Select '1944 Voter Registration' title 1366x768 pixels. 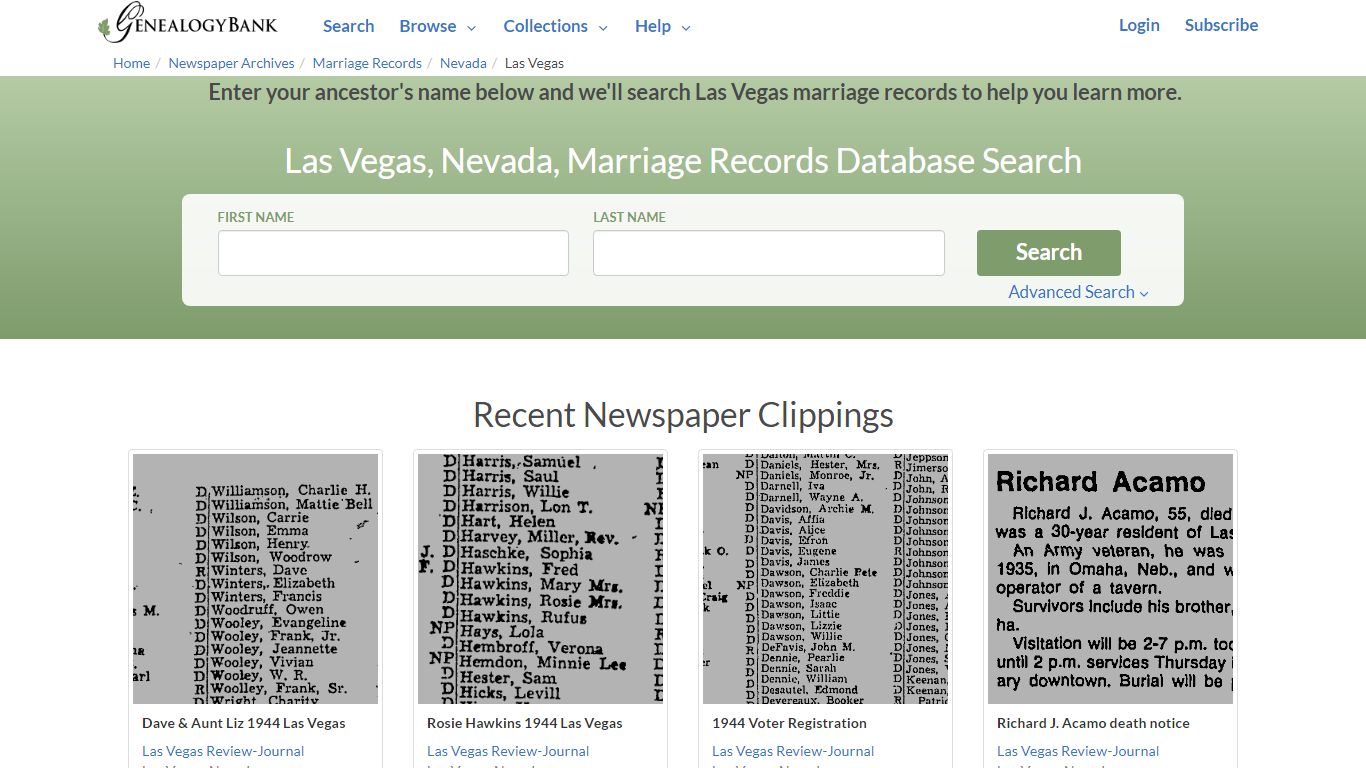(789, 723)
